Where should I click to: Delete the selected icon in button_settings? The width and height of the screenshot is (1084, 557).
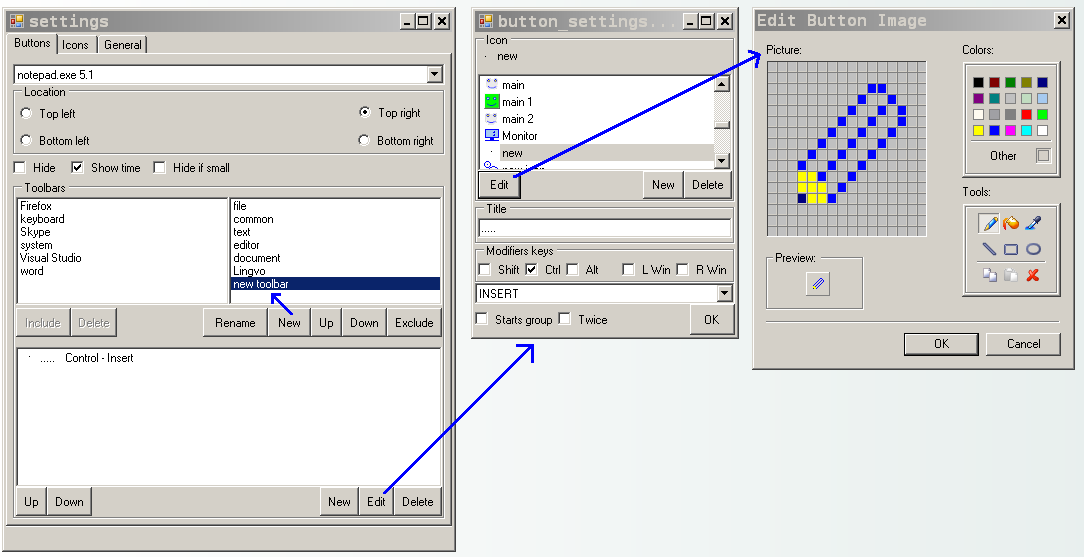(707, 185)
